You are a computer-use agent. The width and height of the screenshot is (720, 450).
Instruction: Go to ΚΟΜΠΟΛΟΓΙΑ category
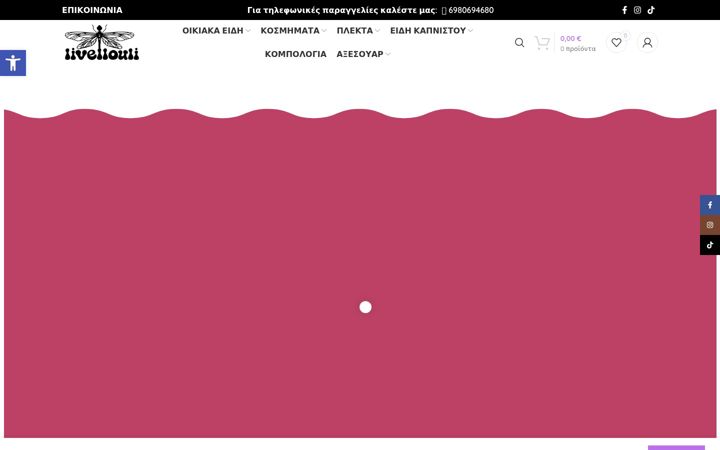click(x=296, y=54)
